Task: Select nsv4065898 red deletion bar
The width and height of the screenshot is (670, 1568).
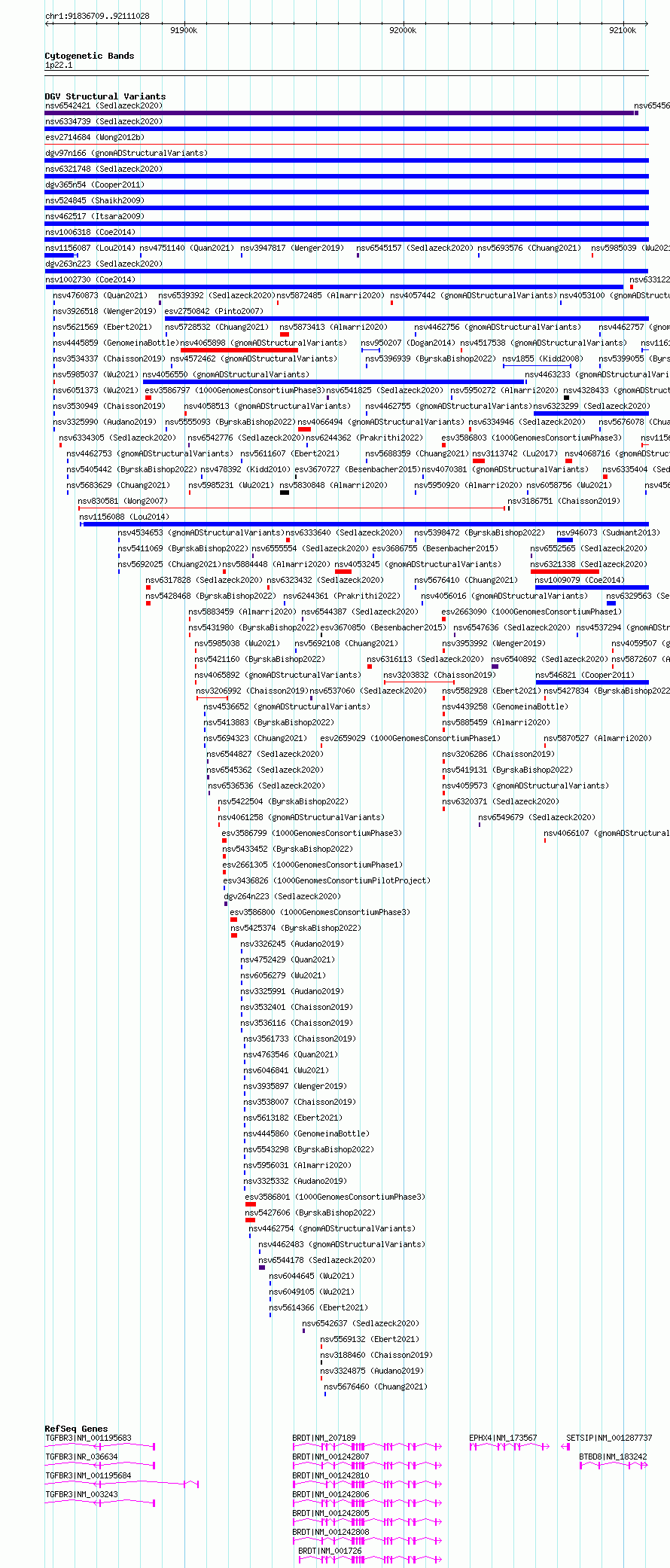Action: [x=239, y=350]
